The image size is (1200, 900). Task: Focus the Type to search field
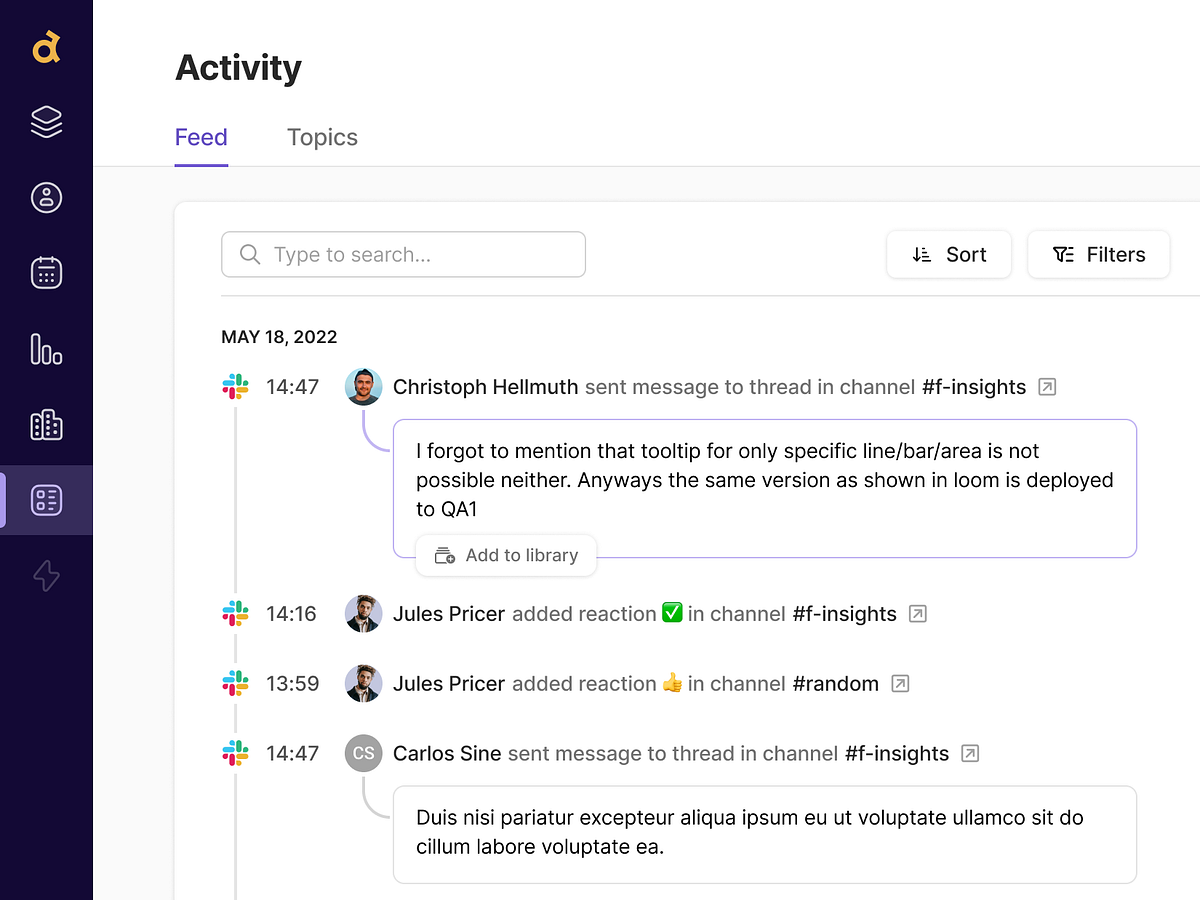tap(403, 254)
